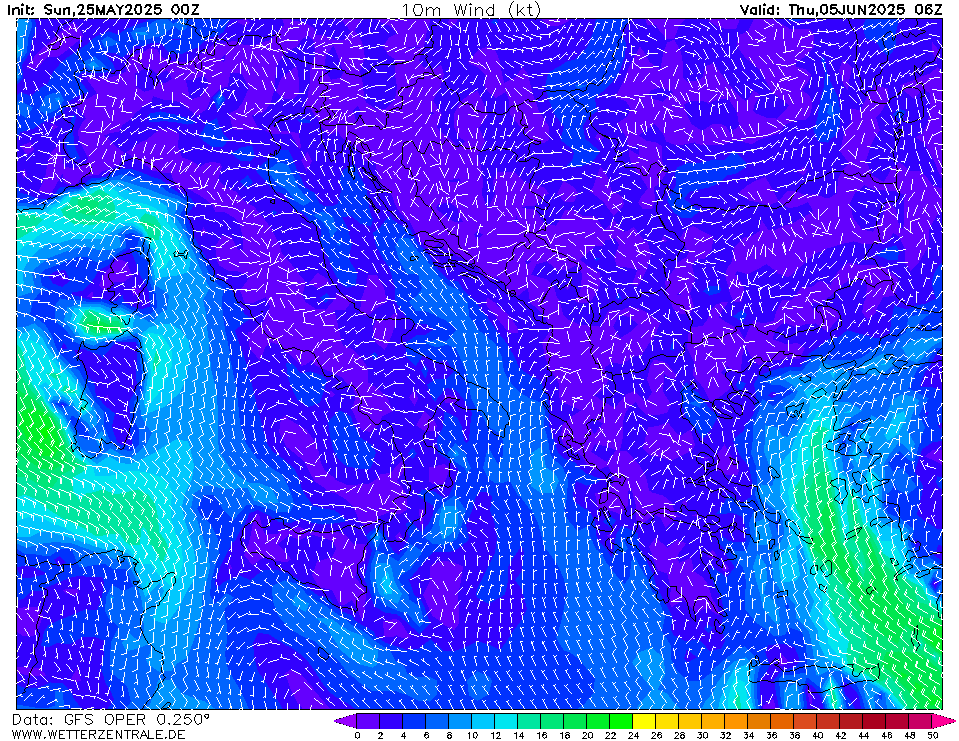The image size is (959, 741).
Task: Click the '10m Wind (kt)' title
Action: pyautogui.click(x=471, y=9)
